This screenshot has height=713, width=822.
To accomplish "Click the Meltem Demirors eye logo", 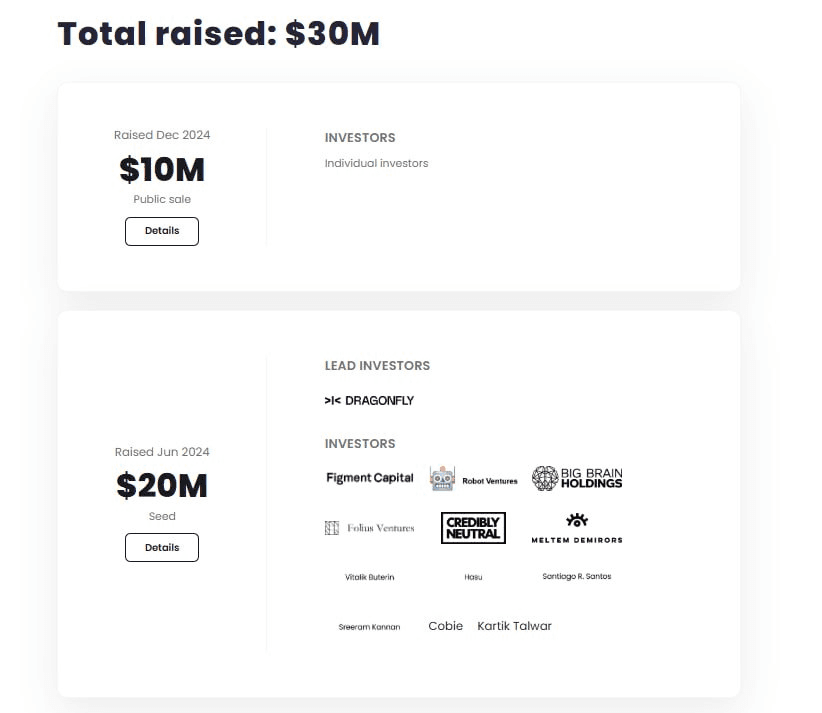I will (577, 520).
